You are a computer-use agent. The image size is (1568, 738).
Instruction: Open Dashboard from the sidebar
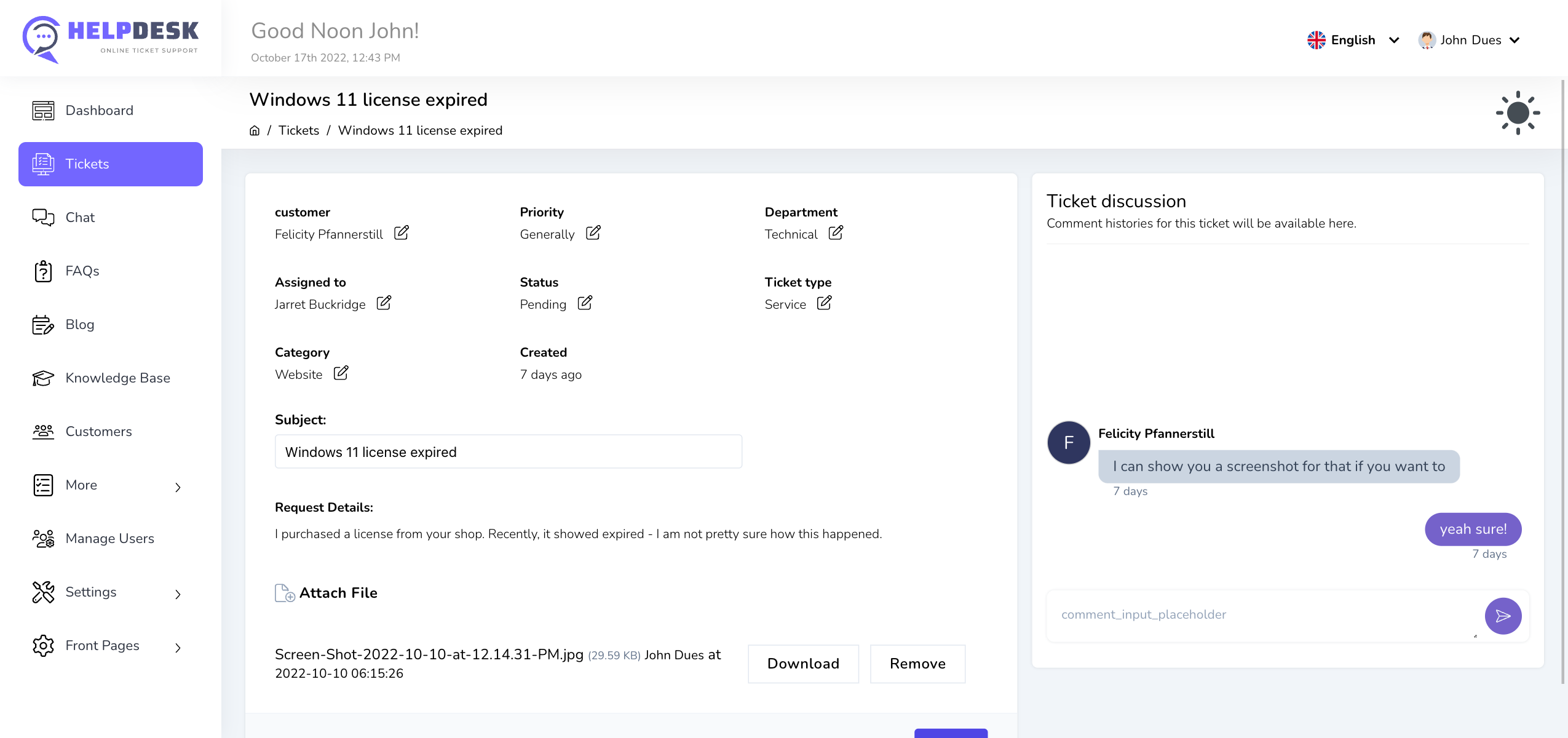(111, 111)
